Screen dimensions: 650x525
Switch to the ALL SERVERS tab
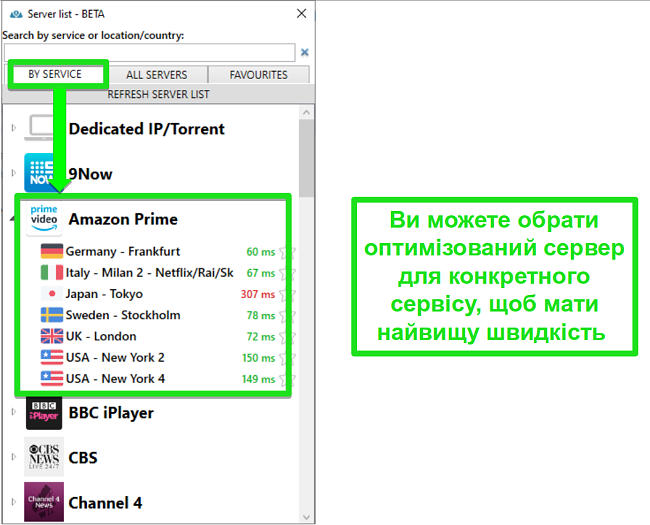coord(157,75)
